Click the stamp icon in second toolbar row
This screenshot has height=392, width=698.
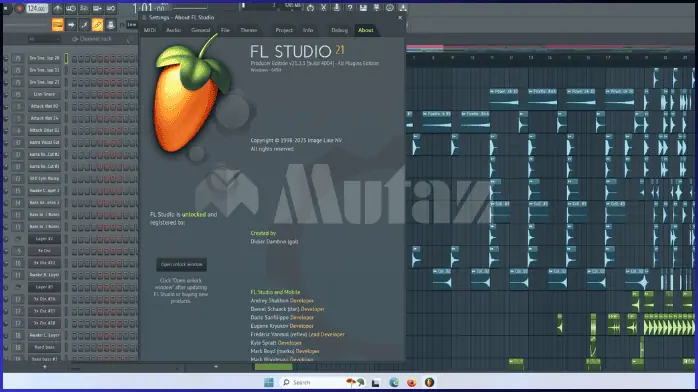click(x=110, y=25)
